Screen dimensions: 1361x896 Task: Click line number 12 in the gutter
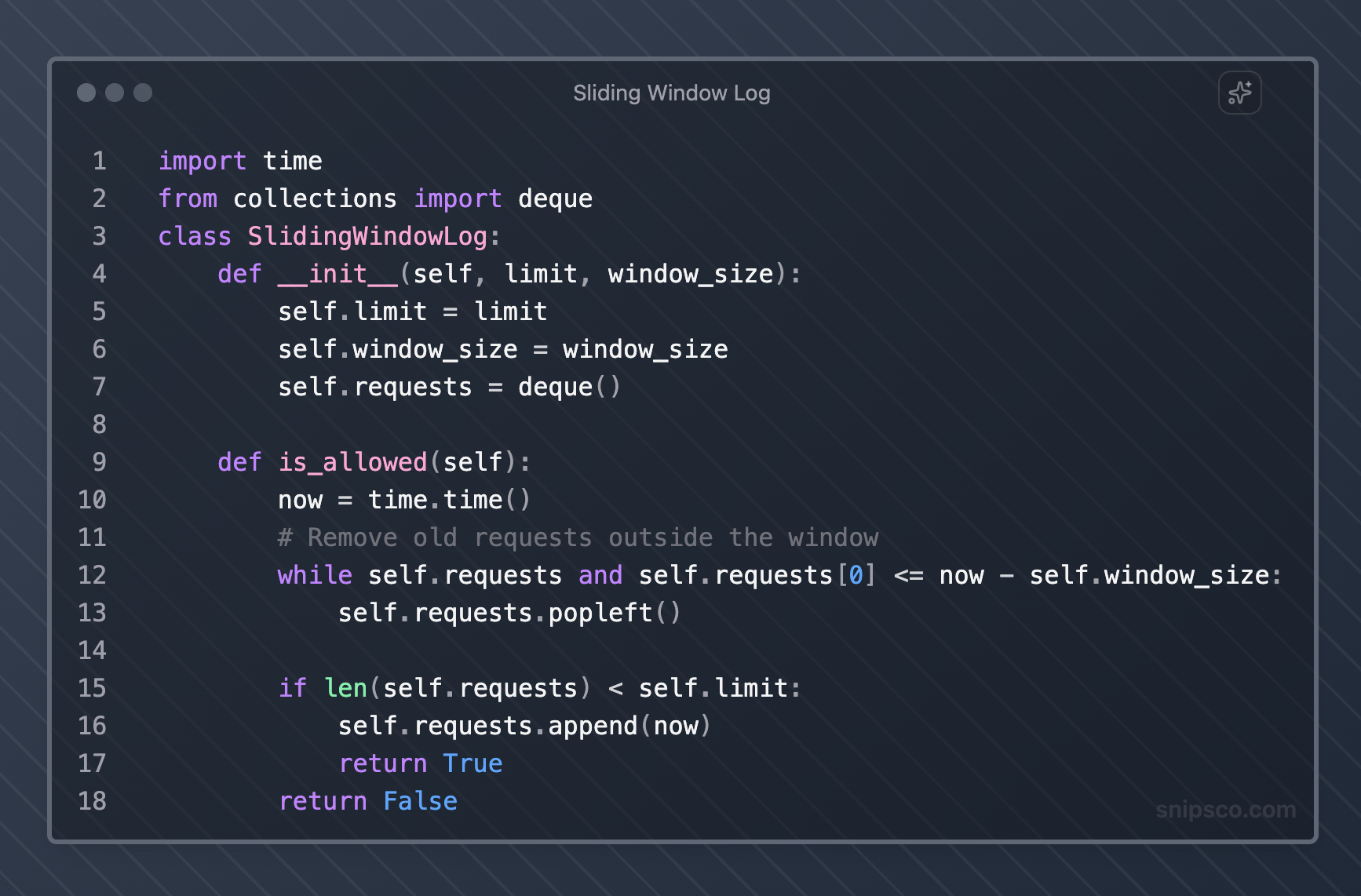tap(92, 575)
